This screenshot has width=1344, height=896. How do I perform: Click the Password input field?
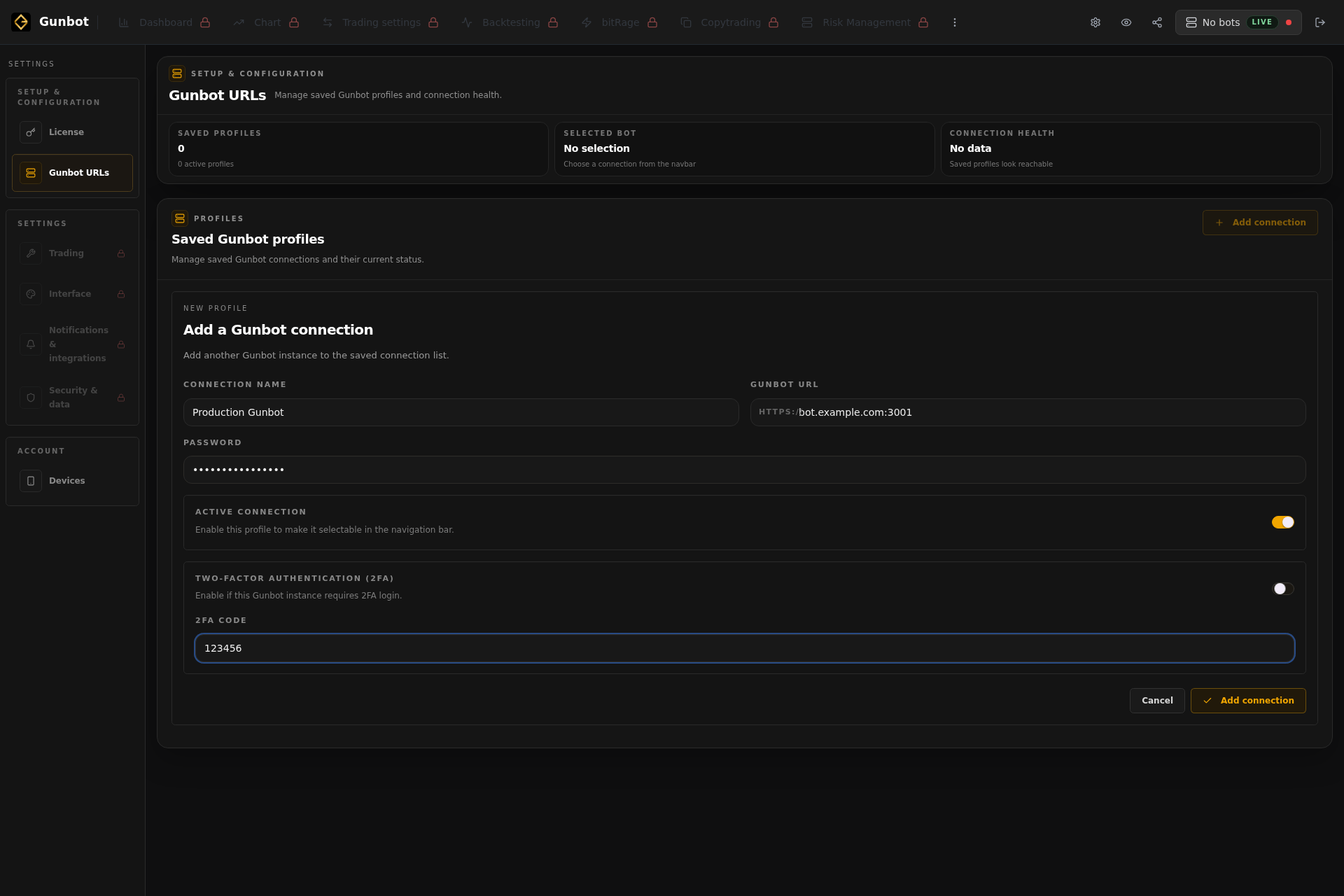tap(744, 470)
